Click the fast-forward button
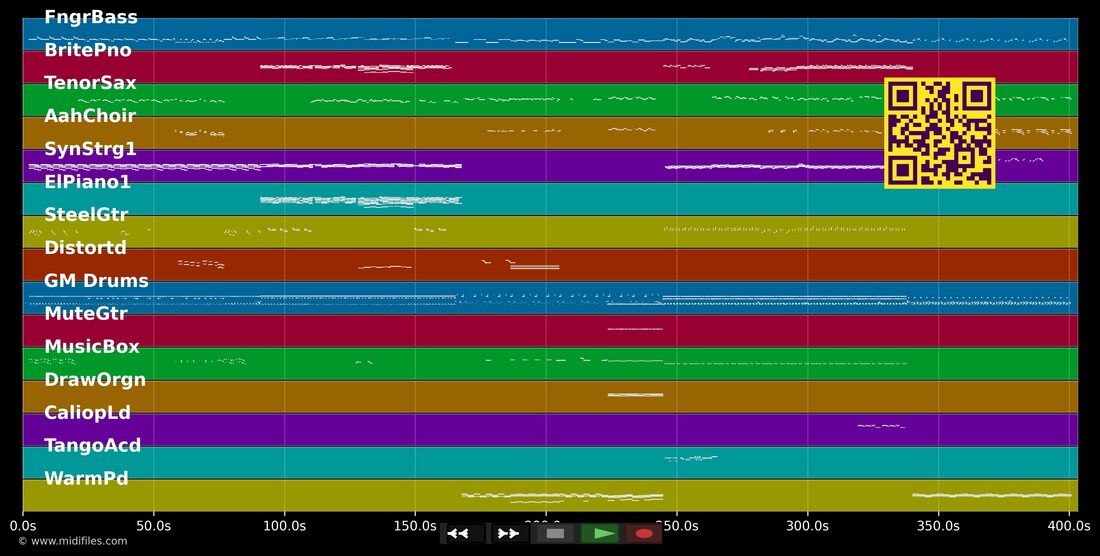 pos(509,534)
